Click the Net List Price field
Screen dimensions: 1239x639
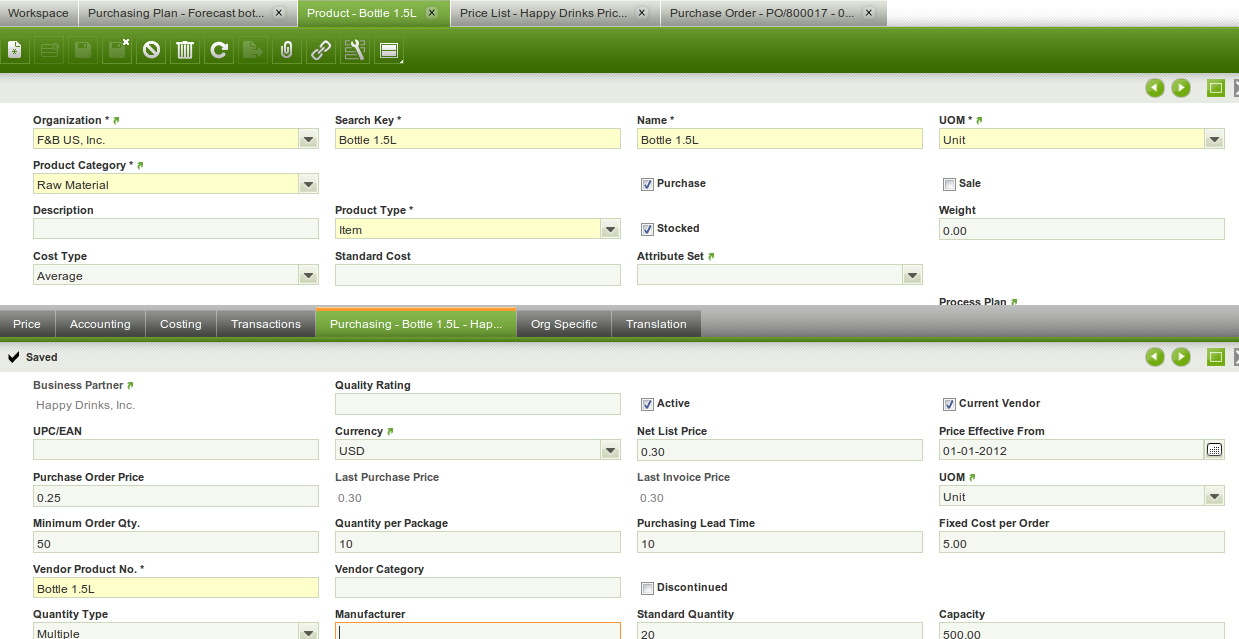tap(779, 451)
